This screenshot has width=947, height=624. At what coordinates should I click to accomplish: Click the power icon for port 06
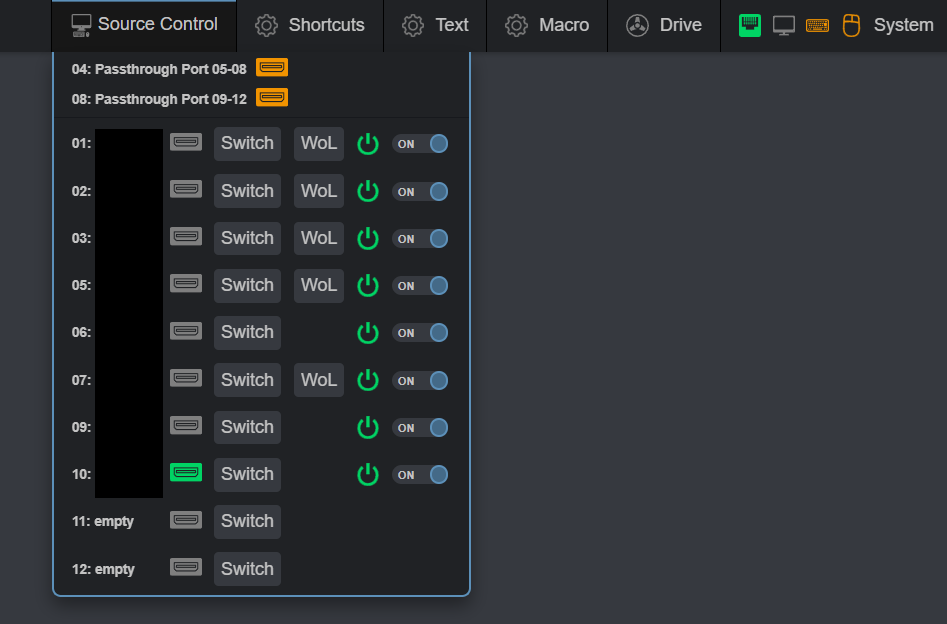click(x=368, y=333)
